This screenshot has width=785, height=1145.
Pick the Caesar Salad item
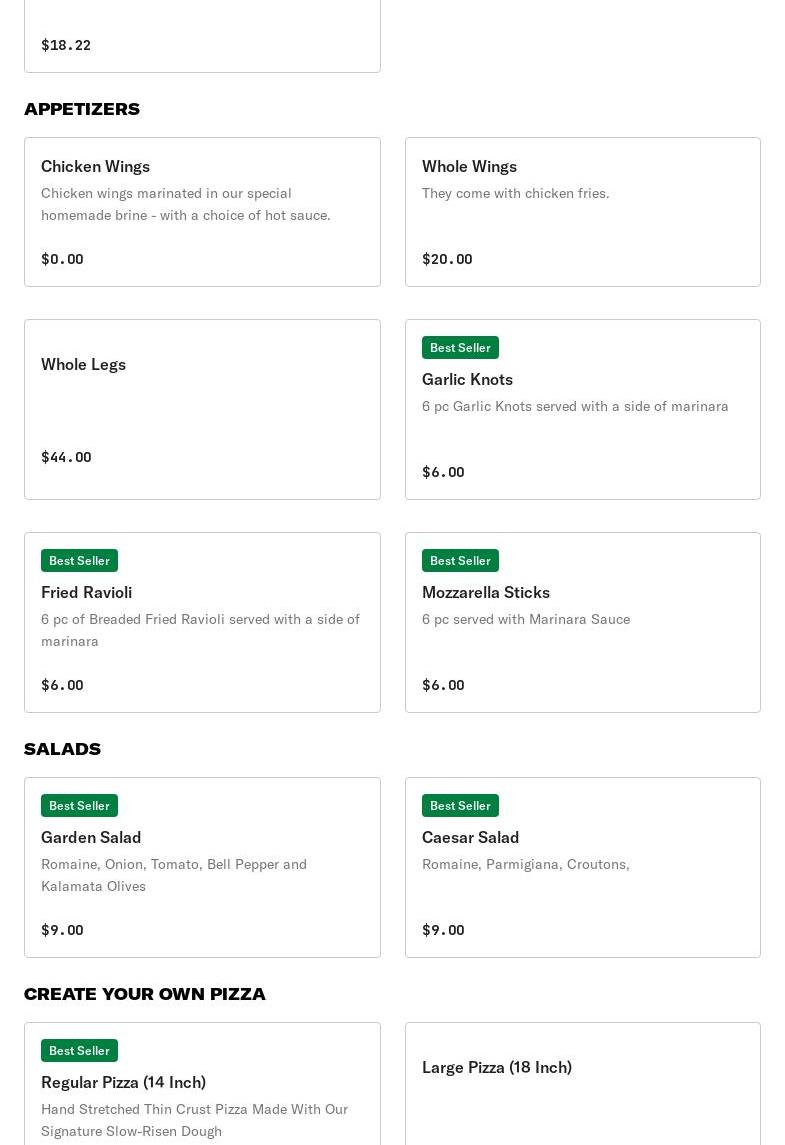click(470, 838)
